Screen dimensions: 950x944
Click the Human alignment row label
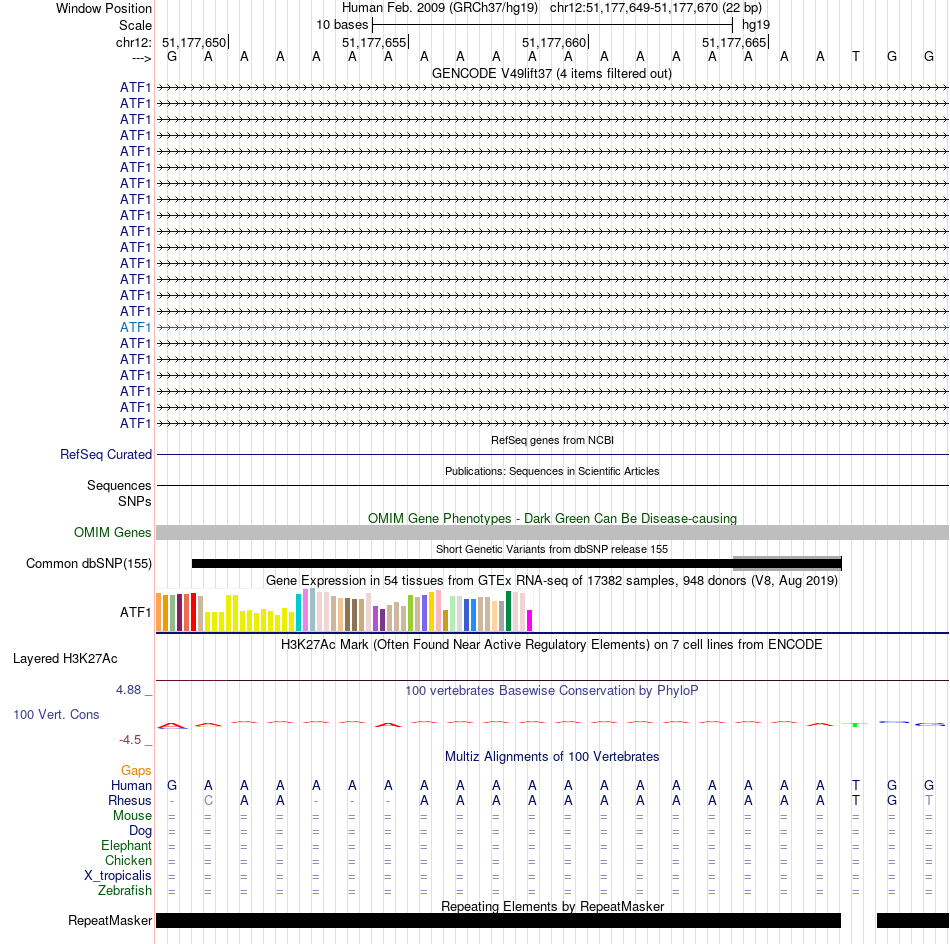coord(131,786)
